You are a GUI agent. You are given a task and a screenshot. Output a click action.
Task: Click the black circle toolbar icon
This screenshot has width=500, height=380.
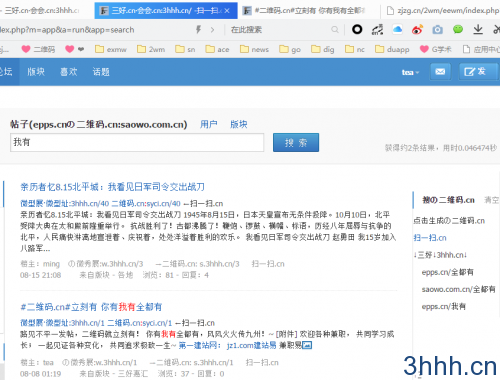357,29
